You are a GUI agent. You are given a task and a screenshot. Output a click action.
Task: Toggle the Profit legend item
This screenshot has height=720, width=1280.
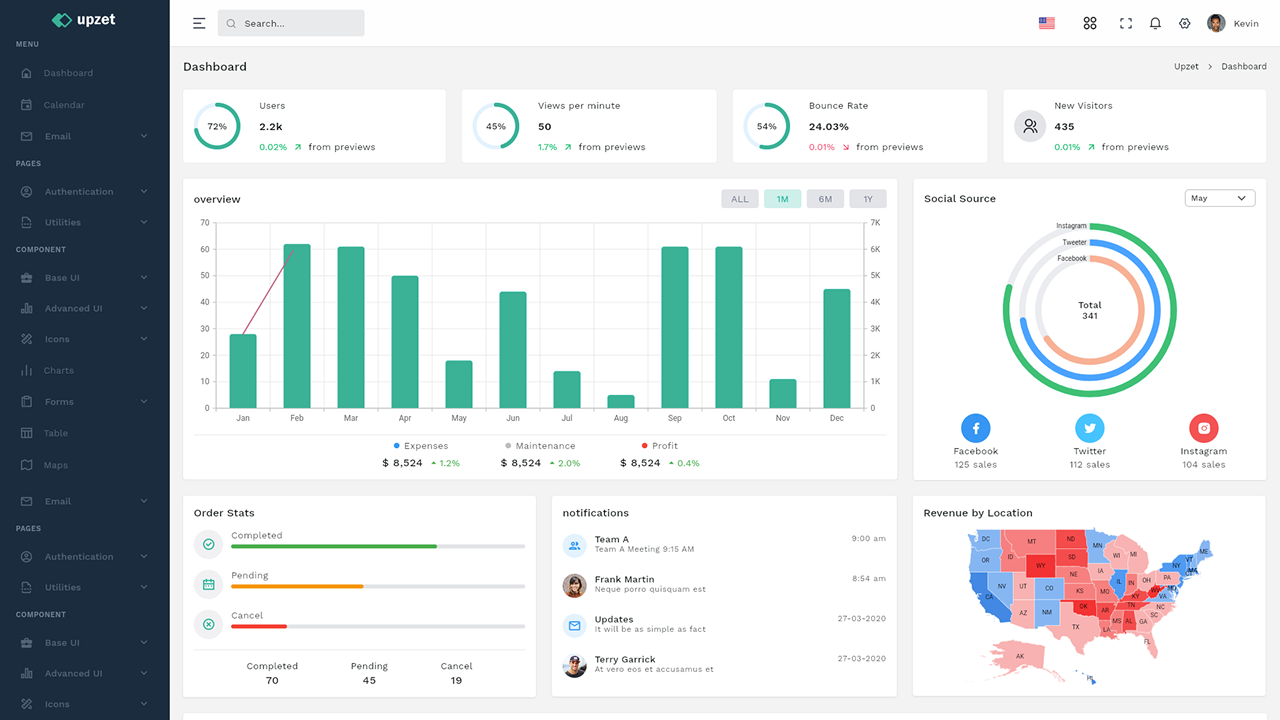click(660, 446)
